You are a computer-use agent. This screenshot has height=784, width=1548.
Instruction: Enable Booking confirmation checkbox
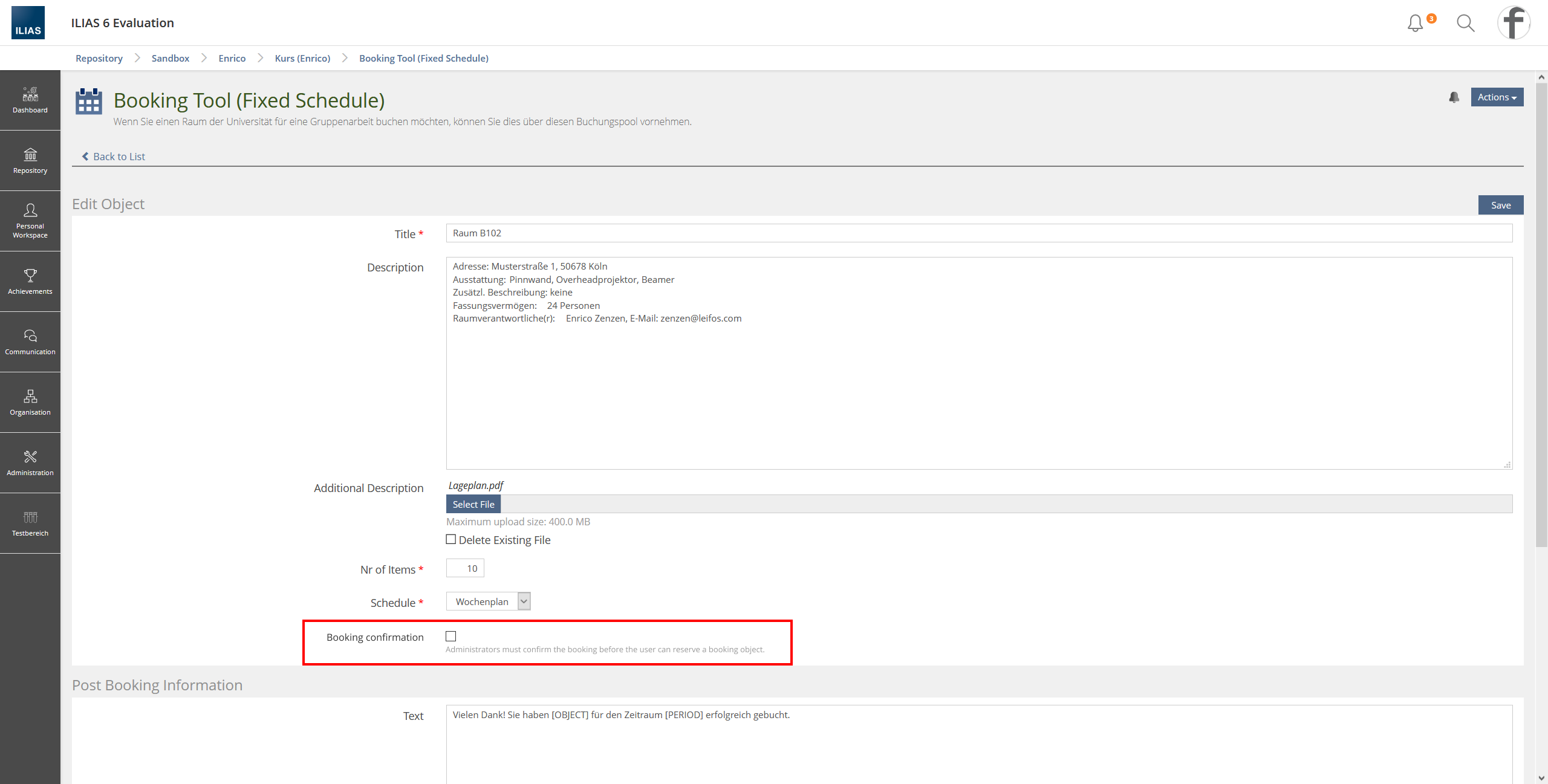click(x=451, y=636)
